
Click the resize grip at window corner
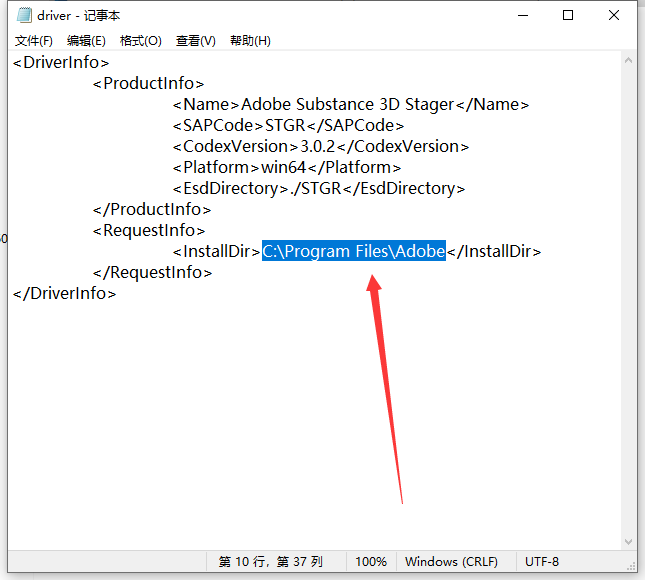pos(631,568)
